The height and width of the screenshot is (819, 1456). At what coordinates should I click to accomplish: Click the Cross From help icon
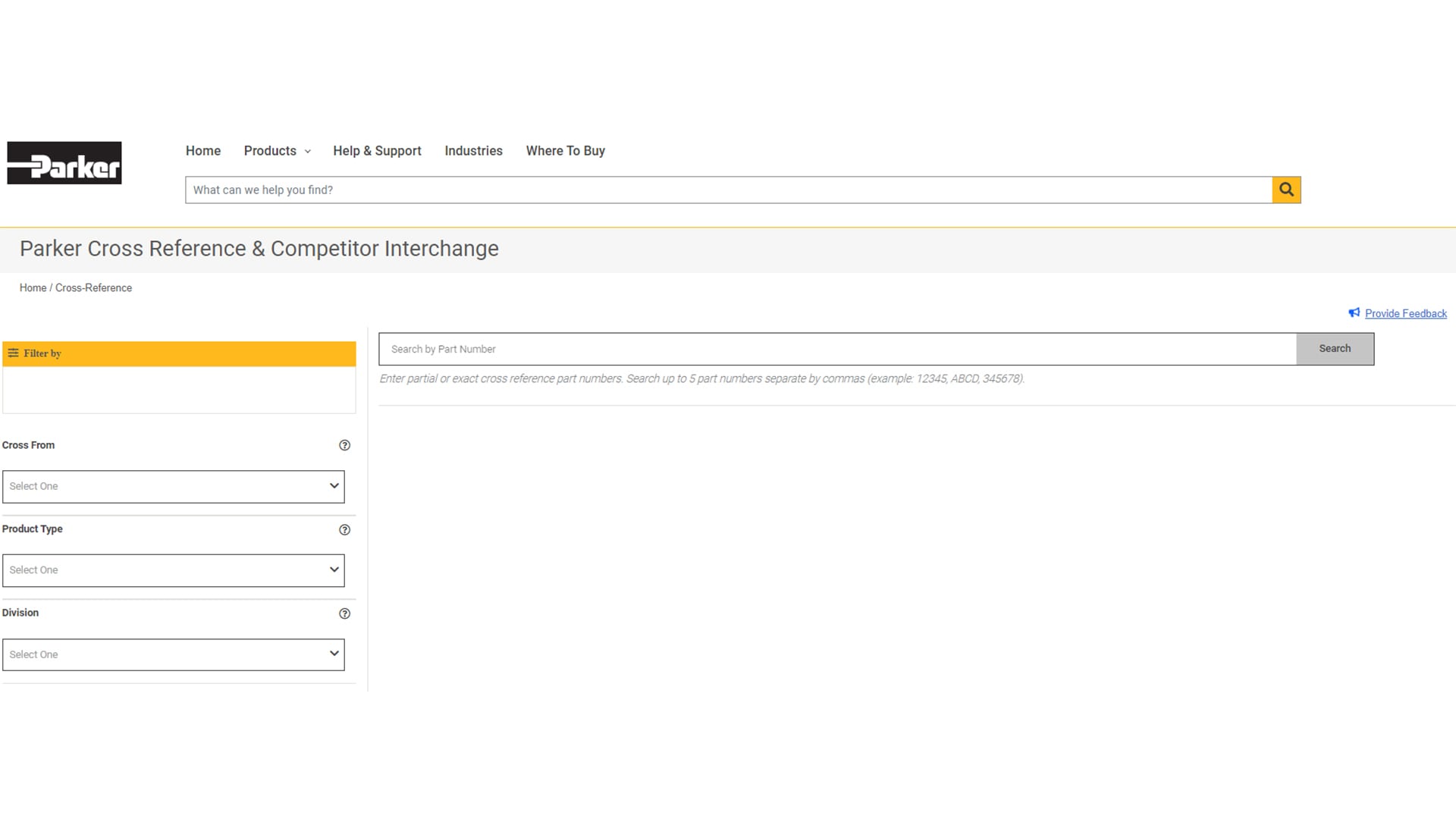[x=344, y=445]
